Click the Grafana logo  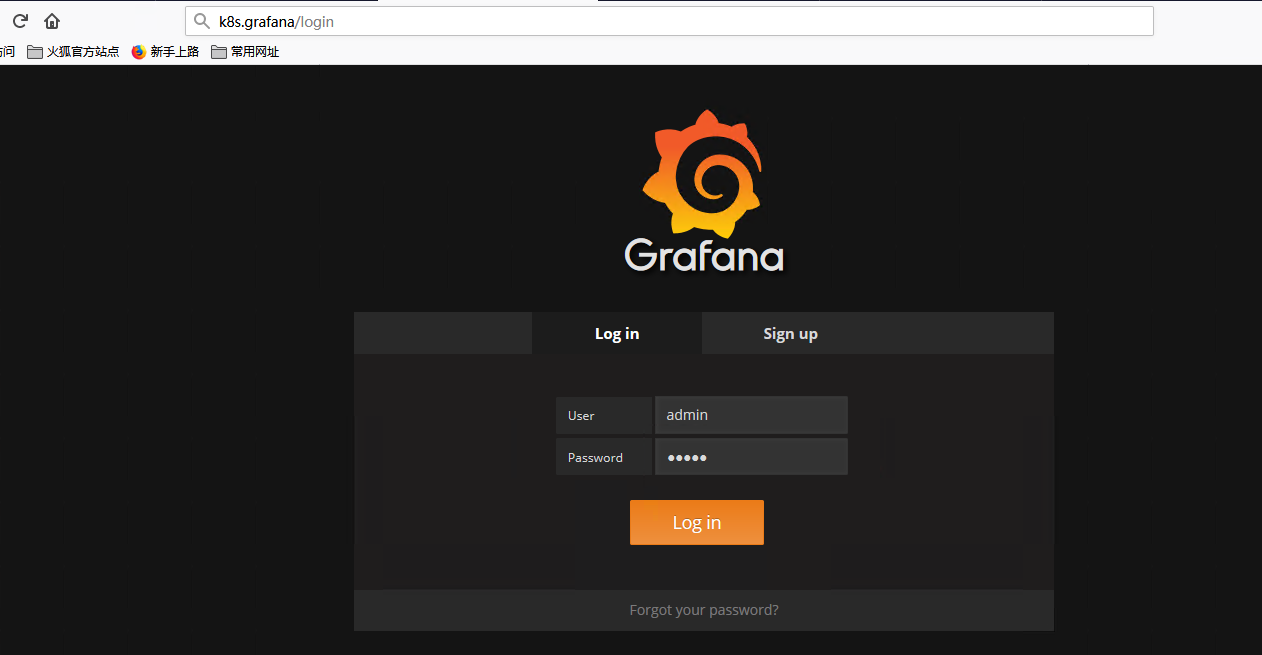coord(704,191)
